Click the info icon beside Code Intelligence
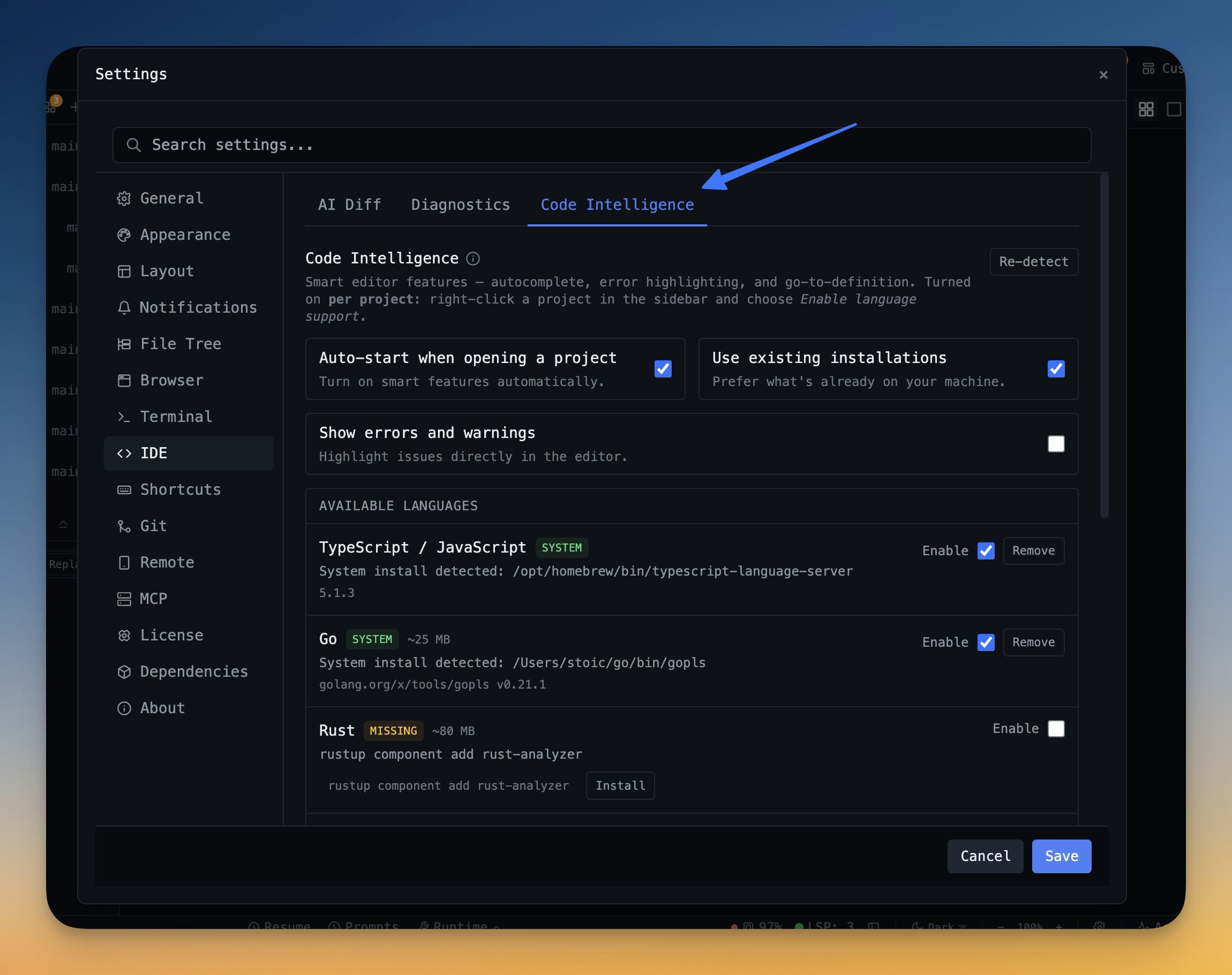The height and width of the screenshot is (975, 1232). tap(473, 258)
